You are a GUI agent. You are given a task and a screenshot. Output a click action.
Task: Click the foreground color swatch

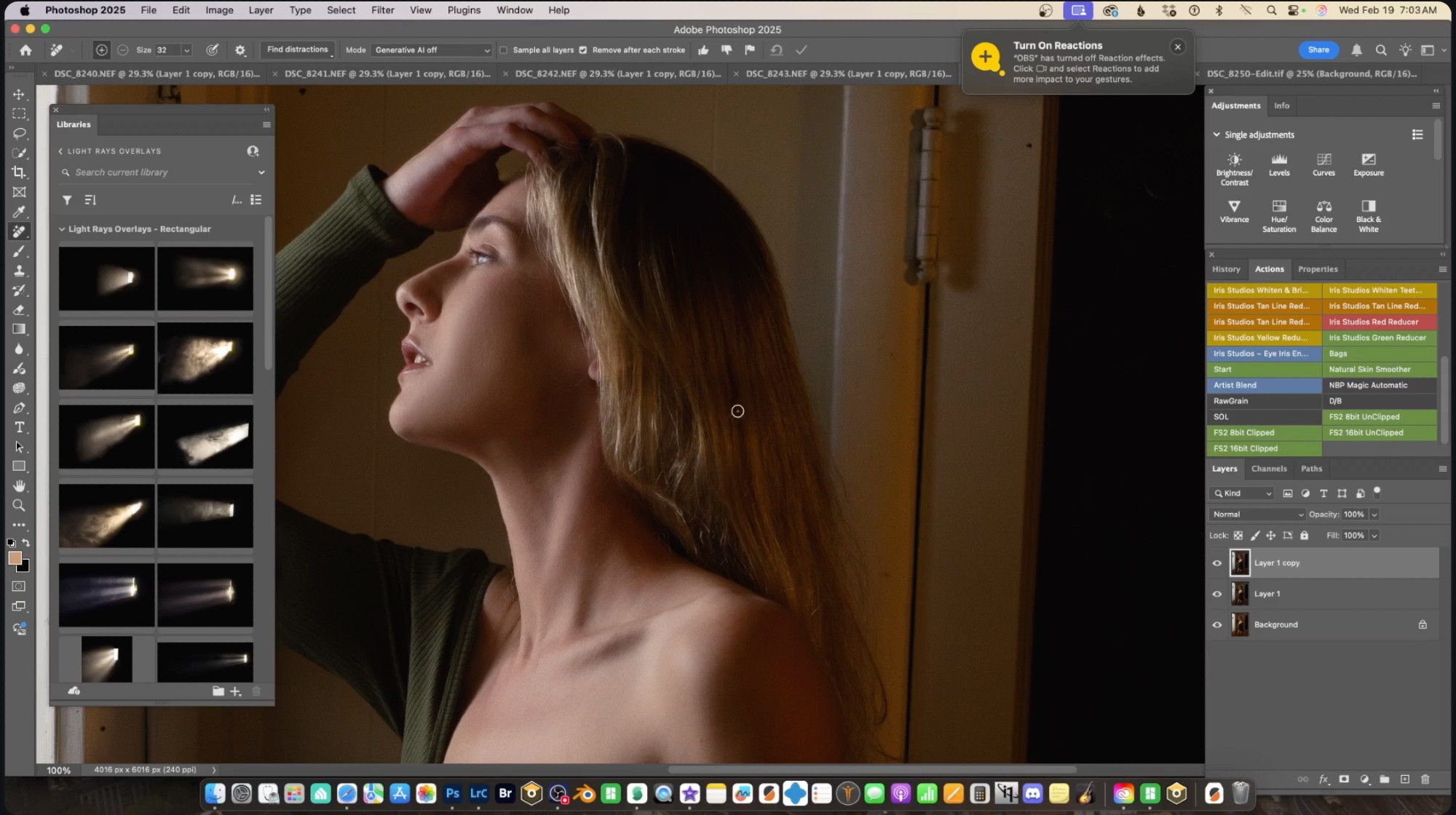(x=14, y=557)
